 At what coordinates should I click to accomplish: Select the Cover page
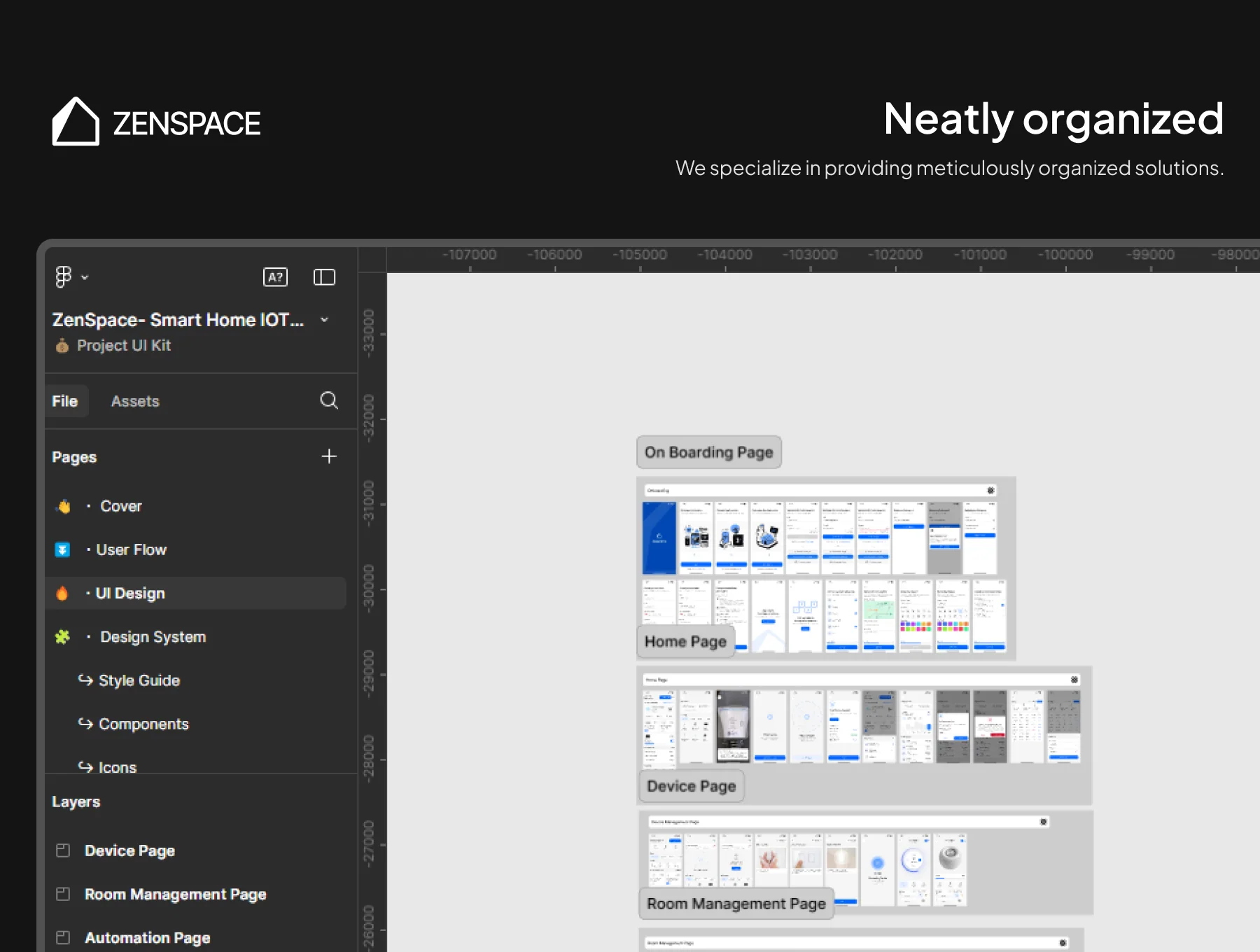coord(195,506)
